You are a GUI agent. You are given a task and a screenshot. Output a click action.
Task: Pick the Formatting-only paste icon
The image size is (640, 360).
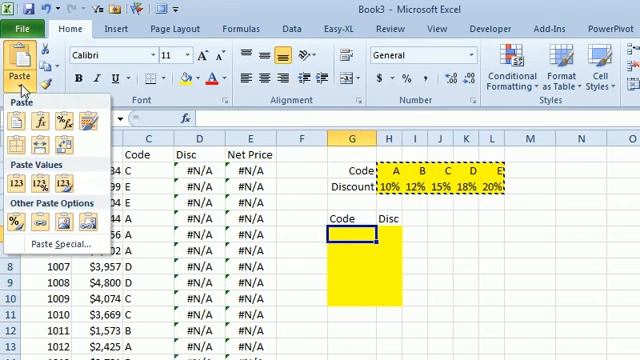tap(16, 222)
